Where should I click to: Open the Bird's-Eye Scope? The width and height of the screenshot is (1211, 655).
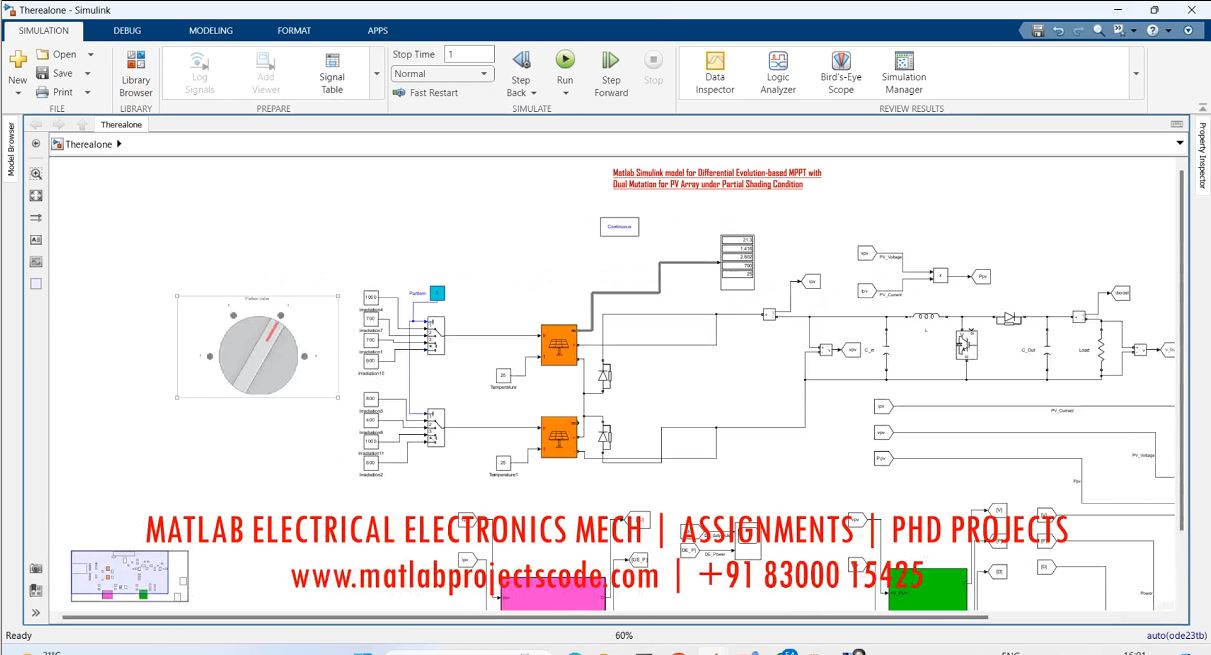pos(841,74)
